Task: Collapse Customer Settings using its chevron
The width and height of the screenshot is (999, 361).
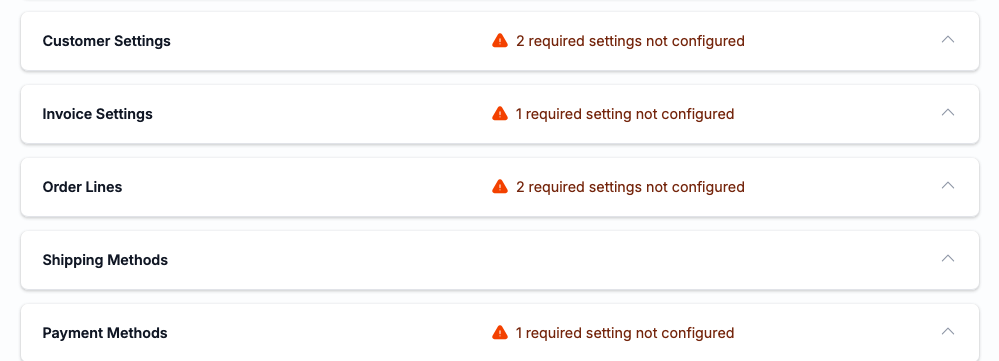Action: click(948, 39)
